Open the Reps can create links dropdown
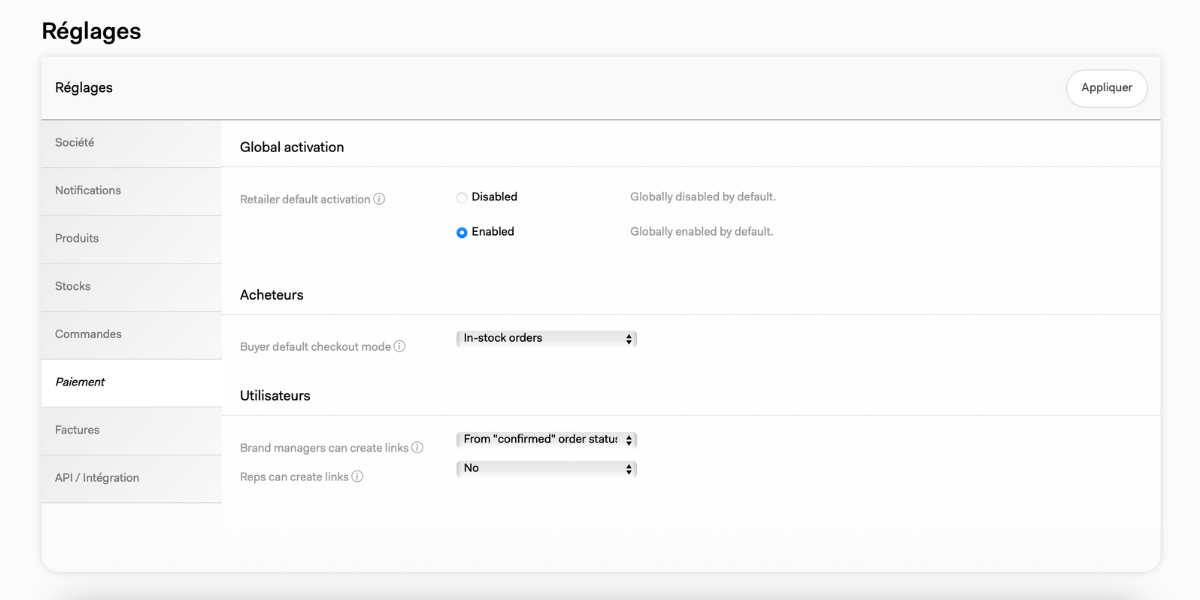Screen dimensions: 1200x600 546,469
